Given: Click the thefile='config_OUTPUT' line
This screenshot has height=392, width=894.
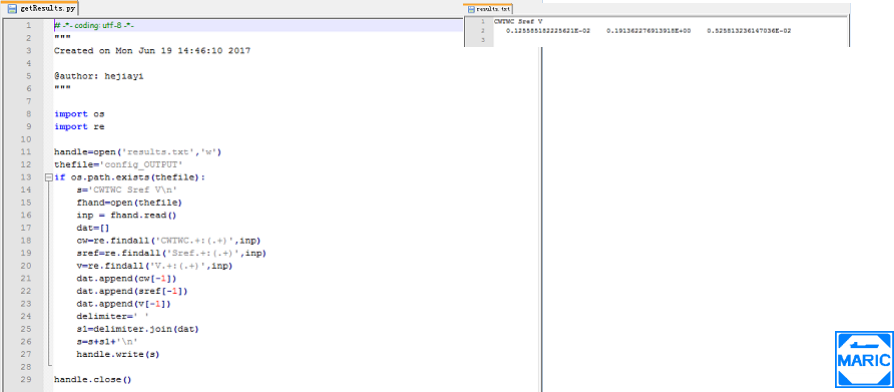Looking at the screenshot, I should (118, 164).
